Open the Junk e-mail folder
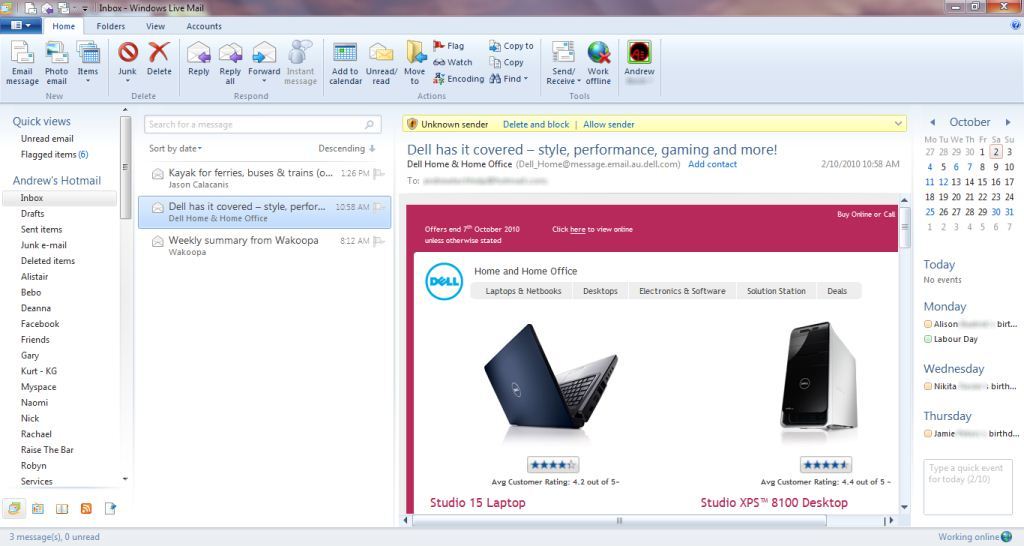The width and height of the screenshot is (1024, 546). [x=44, y=245]
